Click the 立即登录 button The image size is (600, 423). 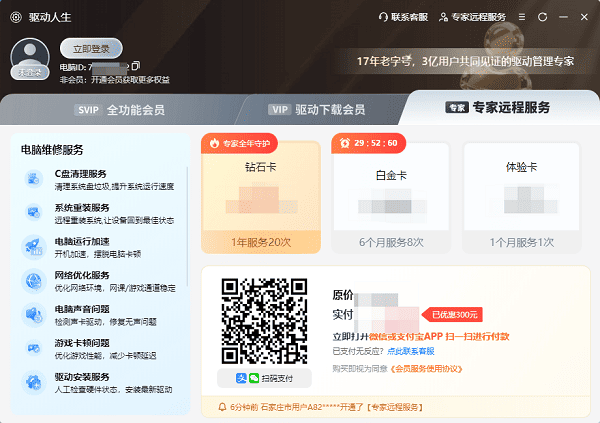91,49
